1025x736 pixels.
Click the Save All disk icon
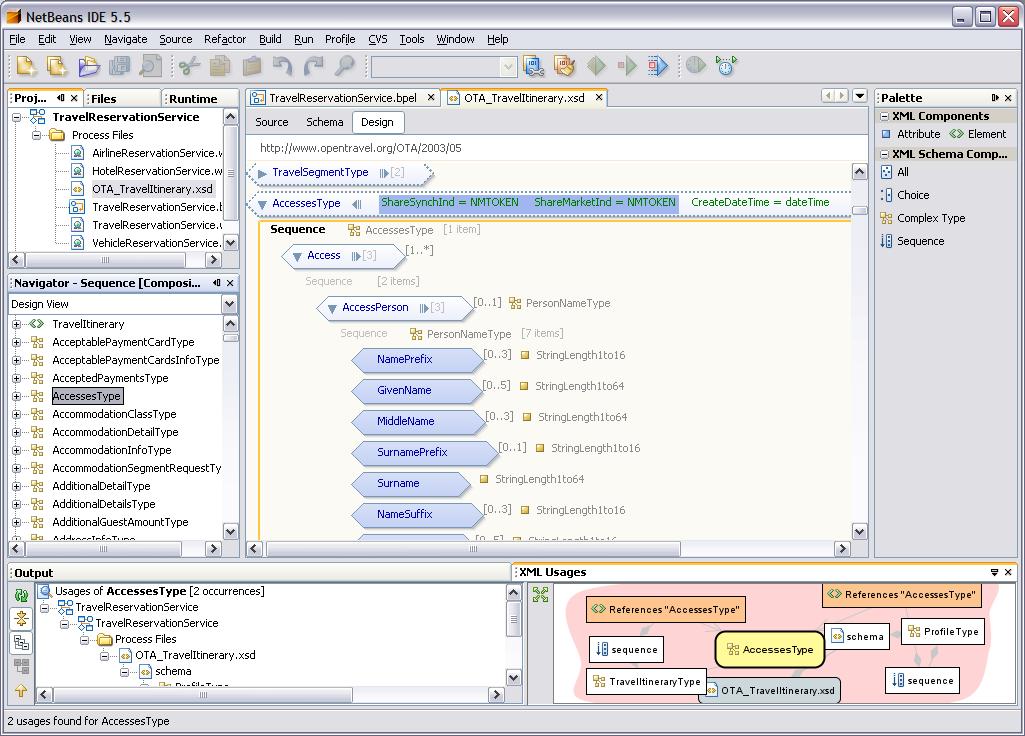tap(120, 66)
